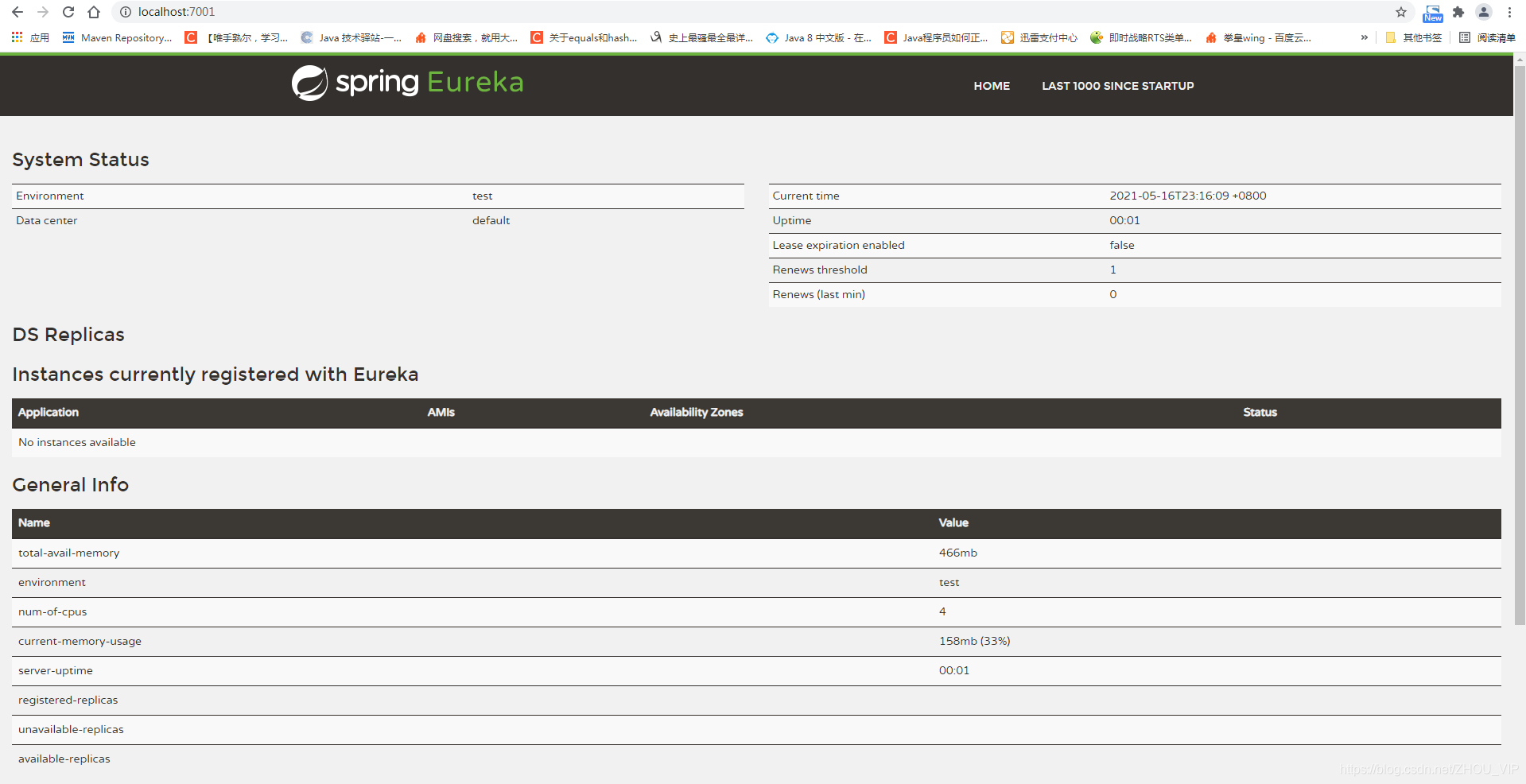This screenshot has height=784, width=1526.
Task: Expand hidden bookmarks with the double chevron
Action: coord(1365,37)
